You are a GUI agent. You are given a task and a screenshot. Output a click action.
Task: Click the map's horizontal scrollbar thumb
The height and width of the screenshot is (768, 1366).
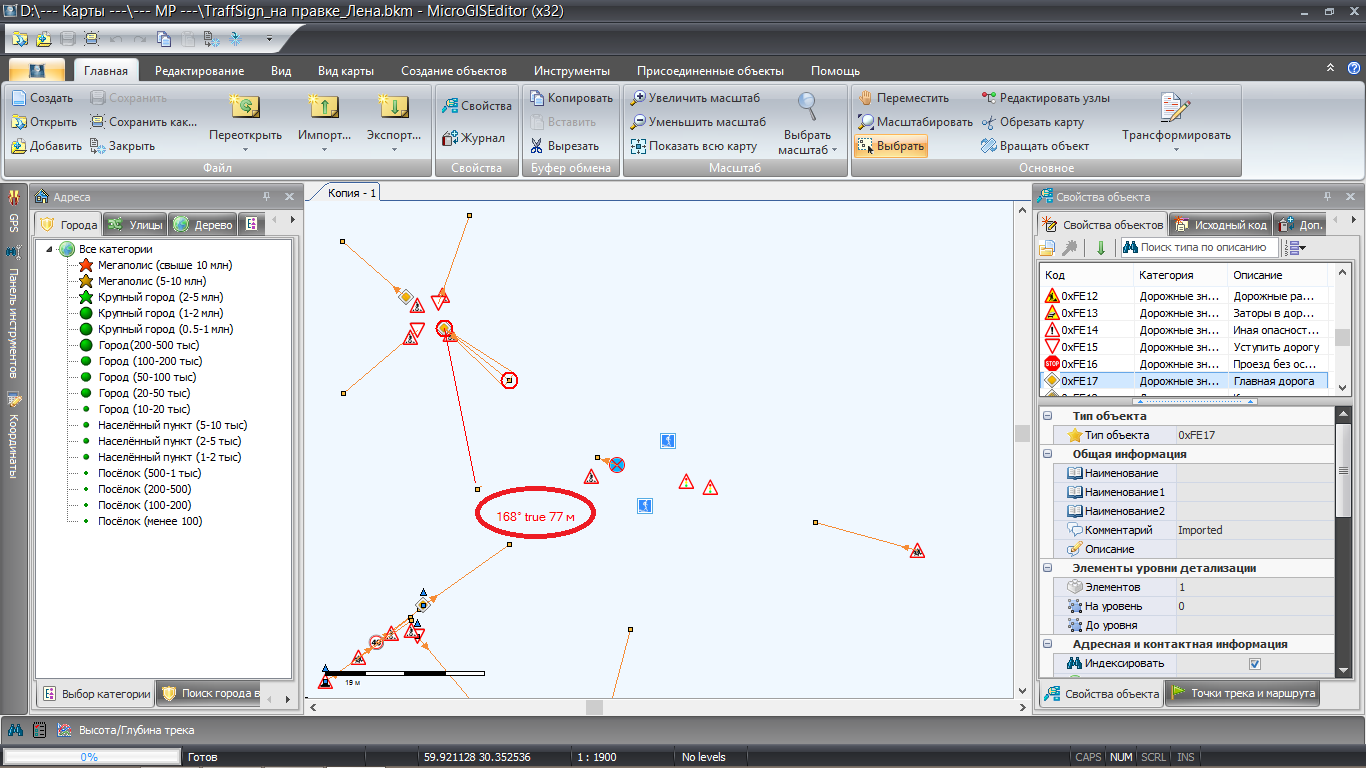point(594,707)
